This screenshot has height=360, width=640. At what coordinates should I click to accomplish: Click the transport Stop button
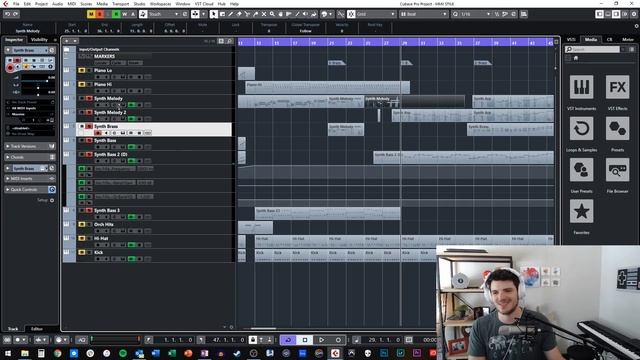(x=305, y=340)
